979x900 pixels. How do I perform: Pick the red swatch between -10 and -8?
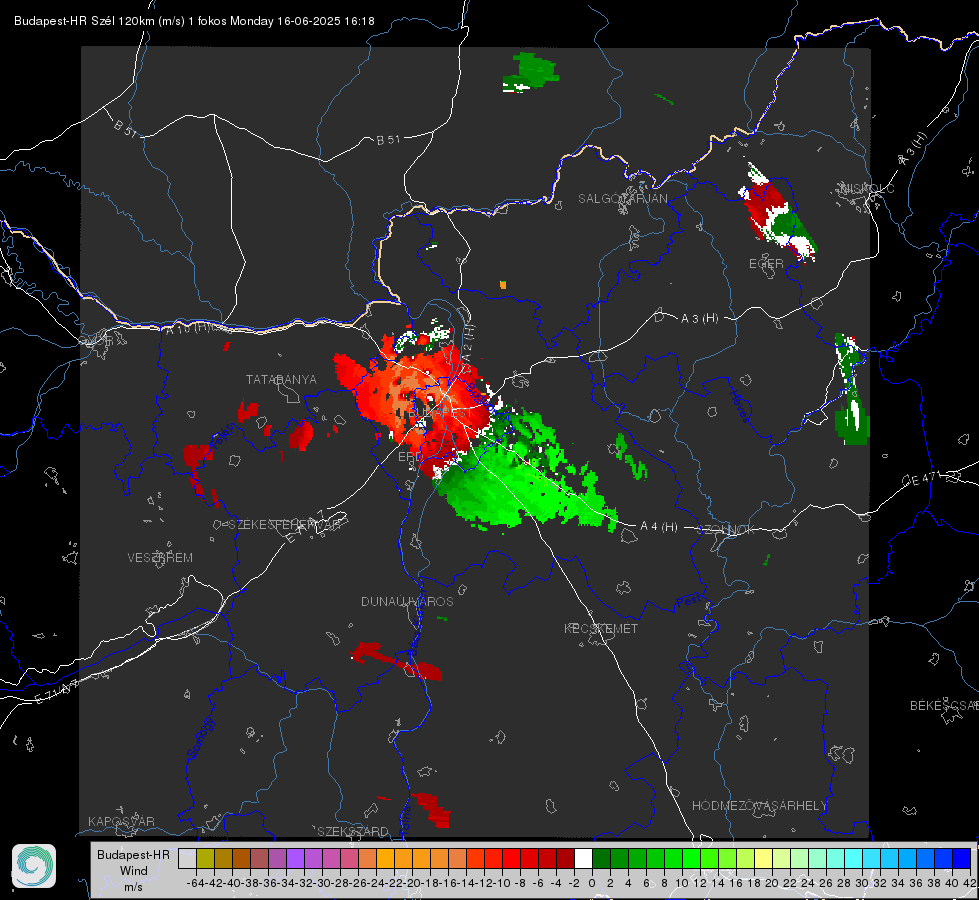click(511, 858)
